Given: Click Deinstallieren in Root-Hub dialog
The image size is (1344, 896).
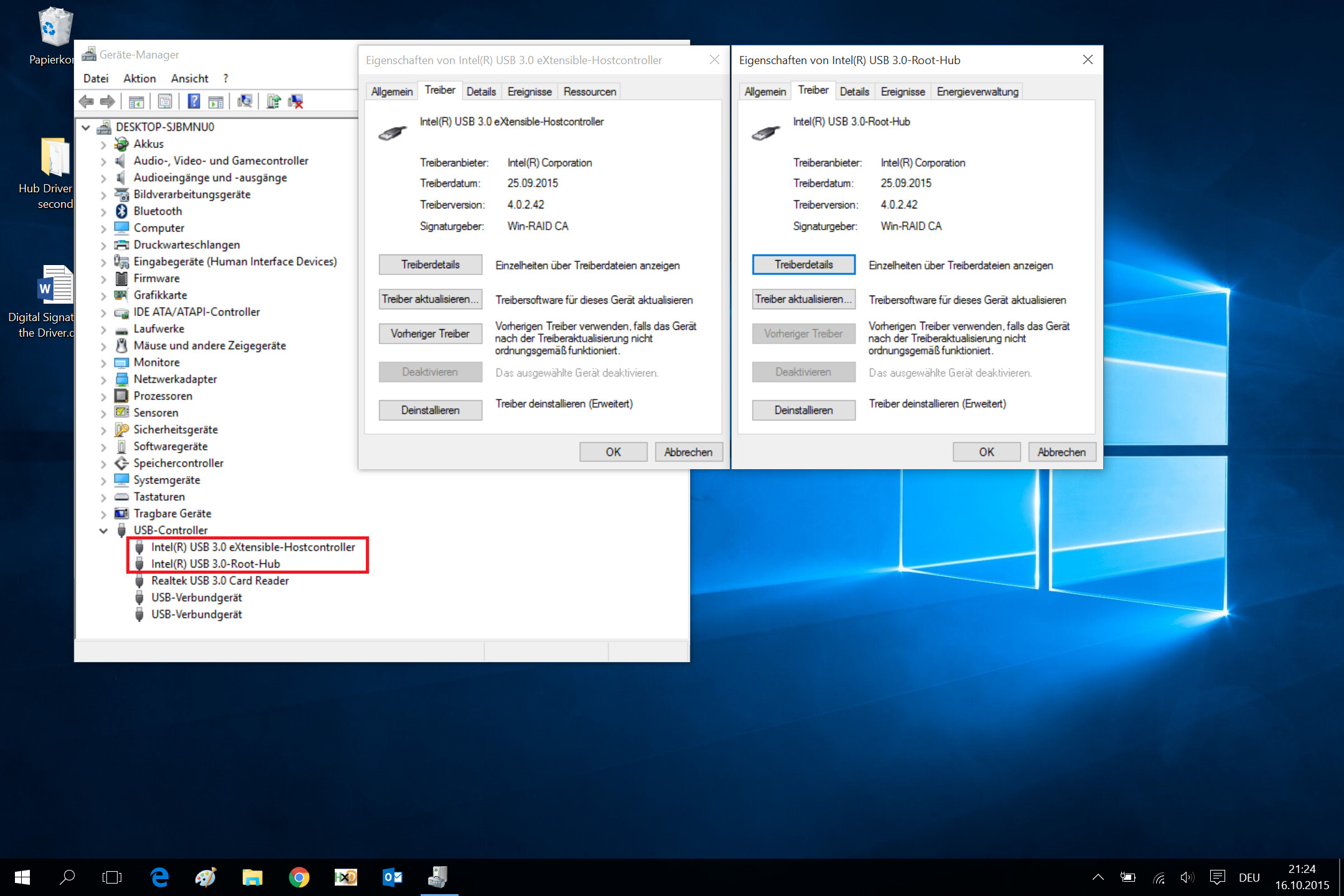Looking at the screenshot, I should pos(803,410).
